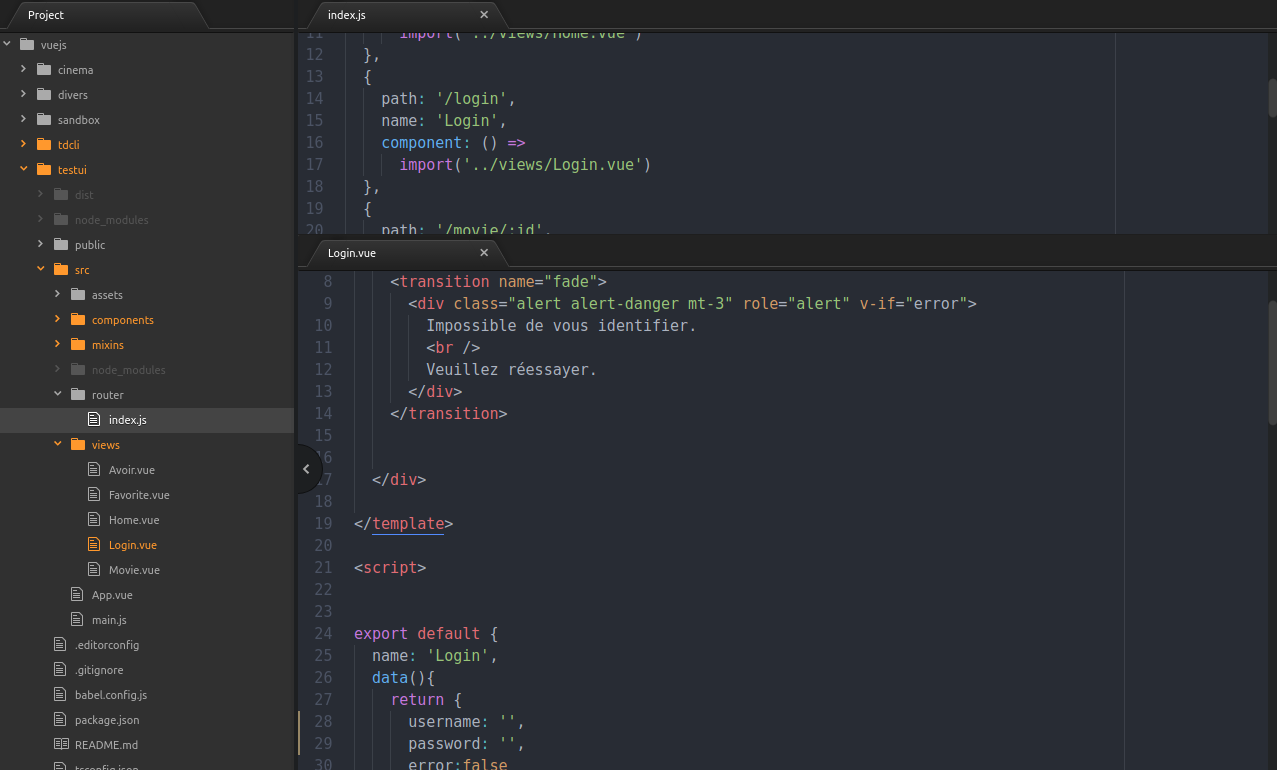Click the upper editor vertical scrollbar
This screenshot has height=770, width=1277.
[1272, 98]
